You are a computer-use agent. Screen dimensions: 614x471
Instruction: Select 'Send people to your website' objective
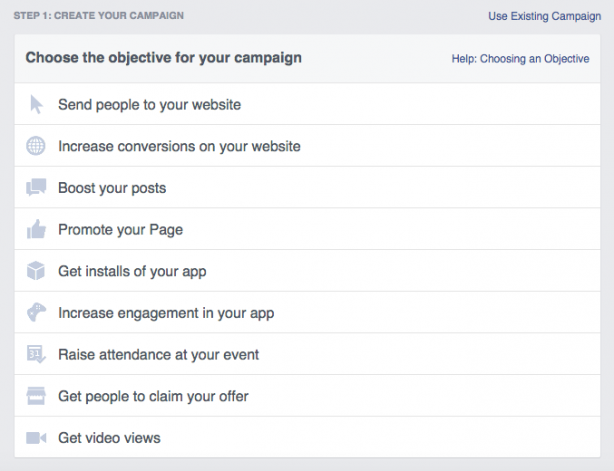click(x=307, y=104)
